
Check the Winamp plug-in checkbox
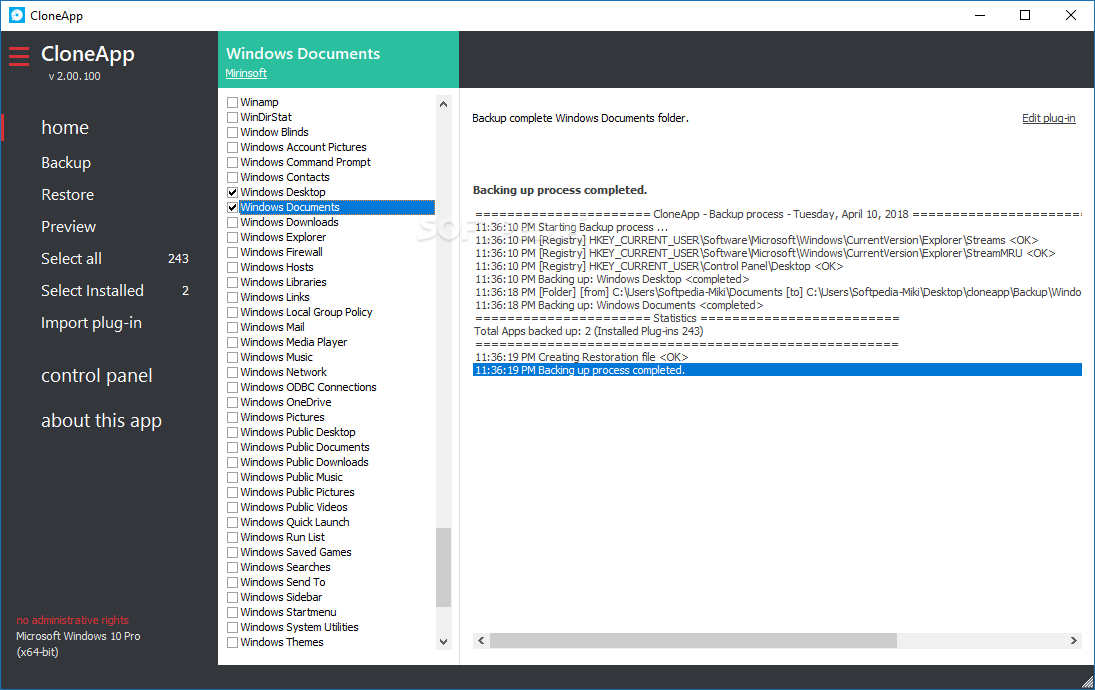click(x=233, y=102)
